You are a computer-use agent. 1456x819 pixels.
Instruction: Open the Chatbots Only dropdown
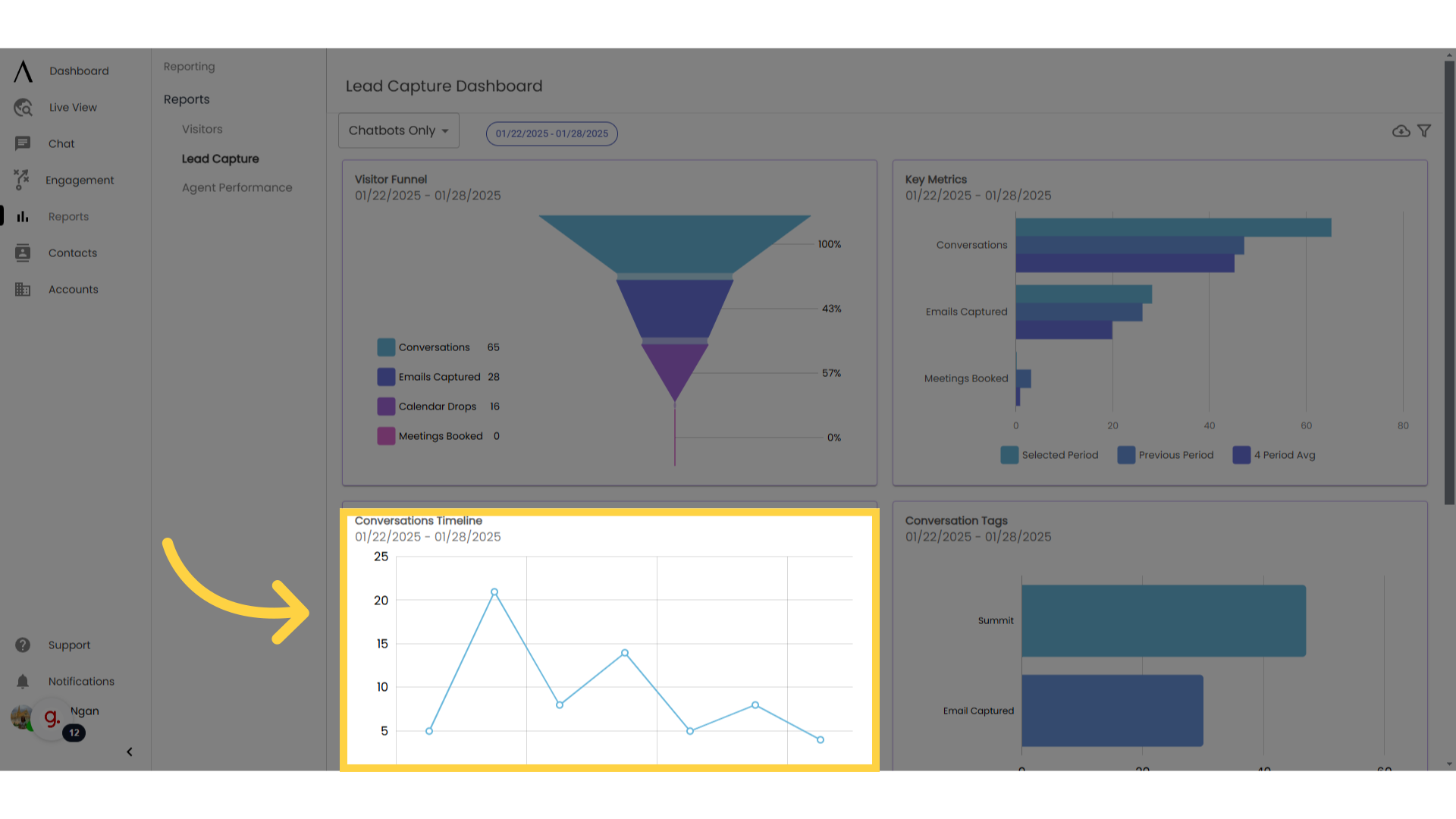click(399, 130)
